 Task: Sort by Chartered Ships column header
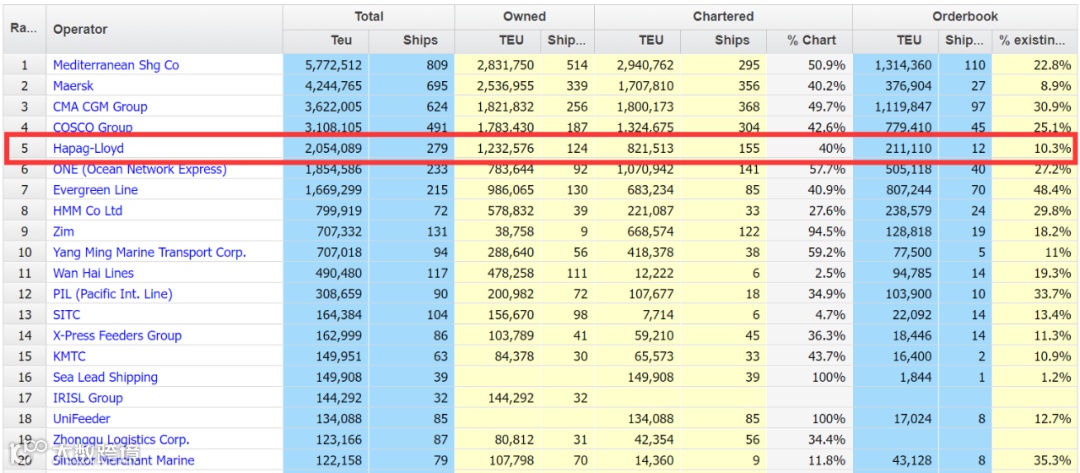723,41
